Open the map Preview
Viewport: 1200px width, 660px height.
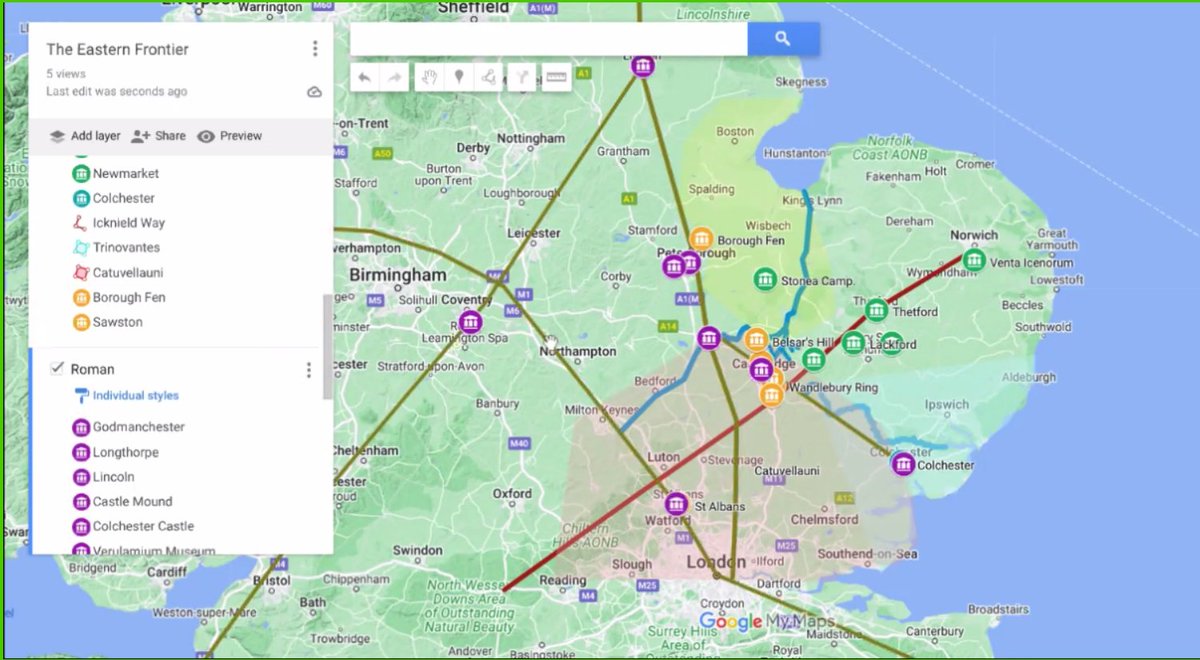[229, 136]
